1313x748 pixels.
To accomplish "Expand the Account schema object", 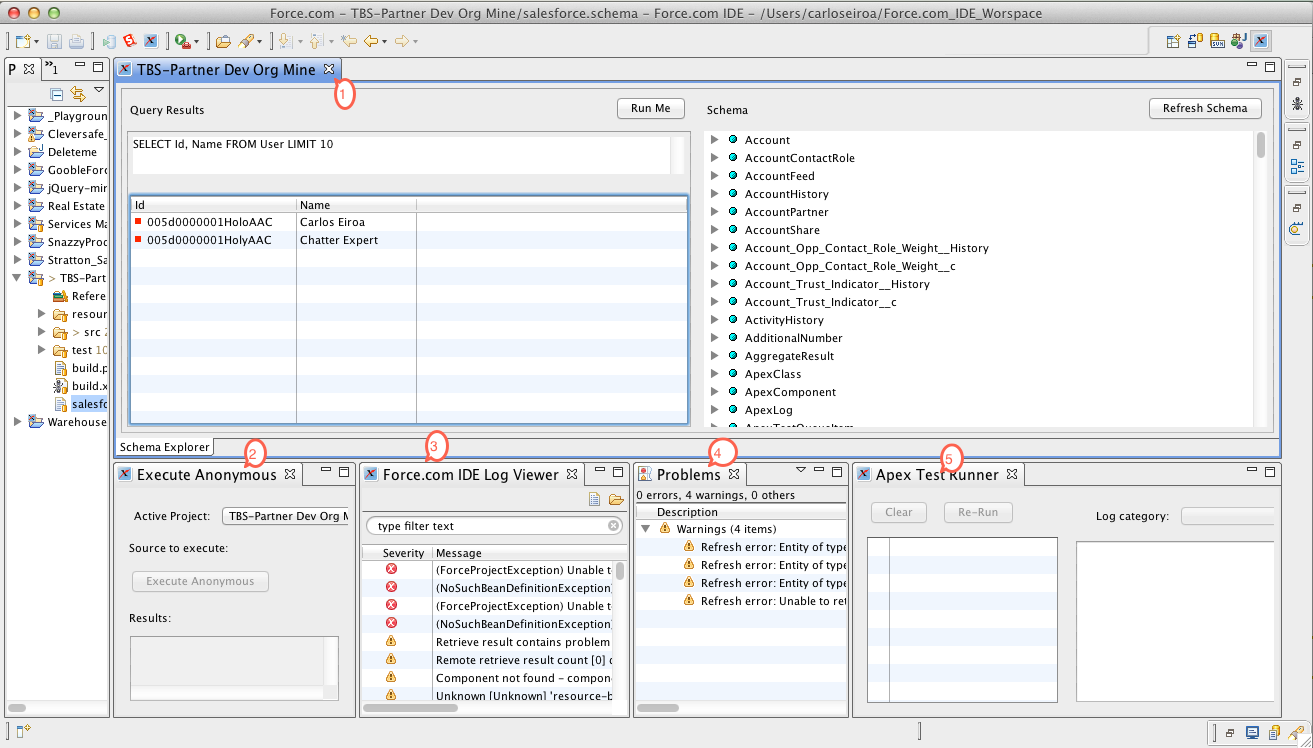I will [x=715, y=140].
